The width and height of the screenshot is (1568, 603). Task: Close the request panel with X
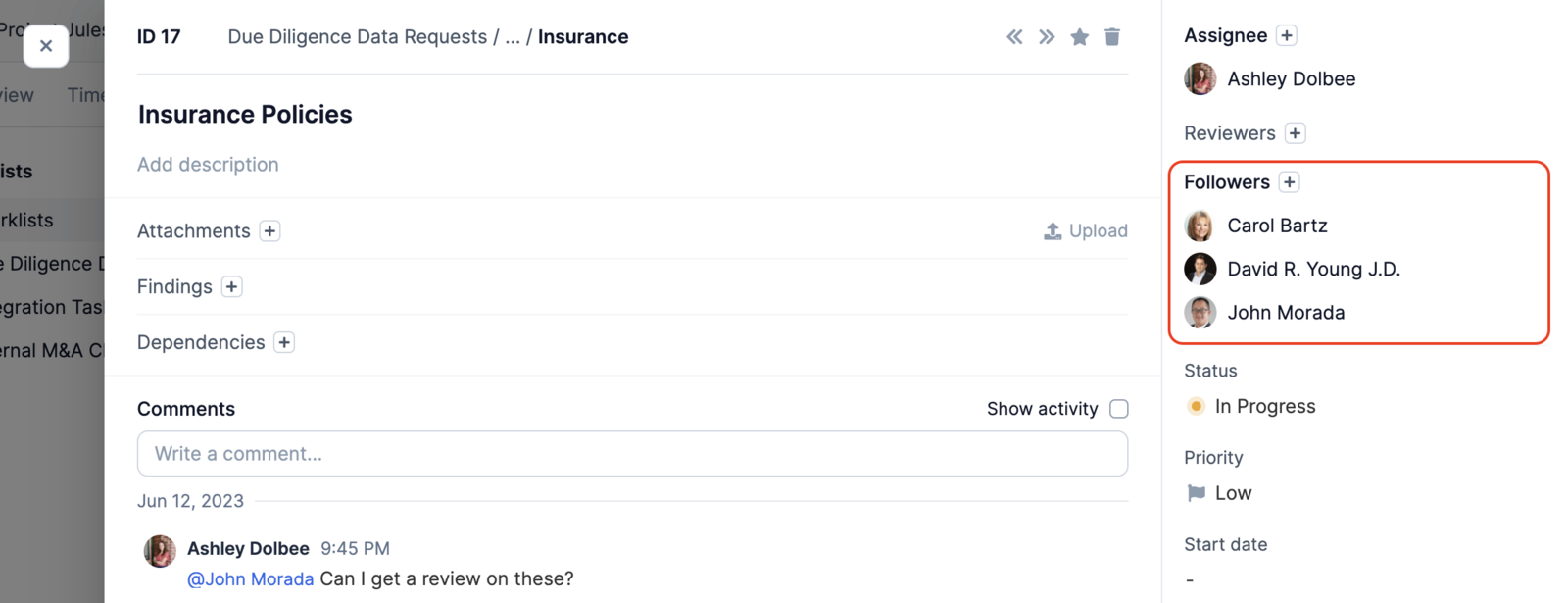click(46, 46)
